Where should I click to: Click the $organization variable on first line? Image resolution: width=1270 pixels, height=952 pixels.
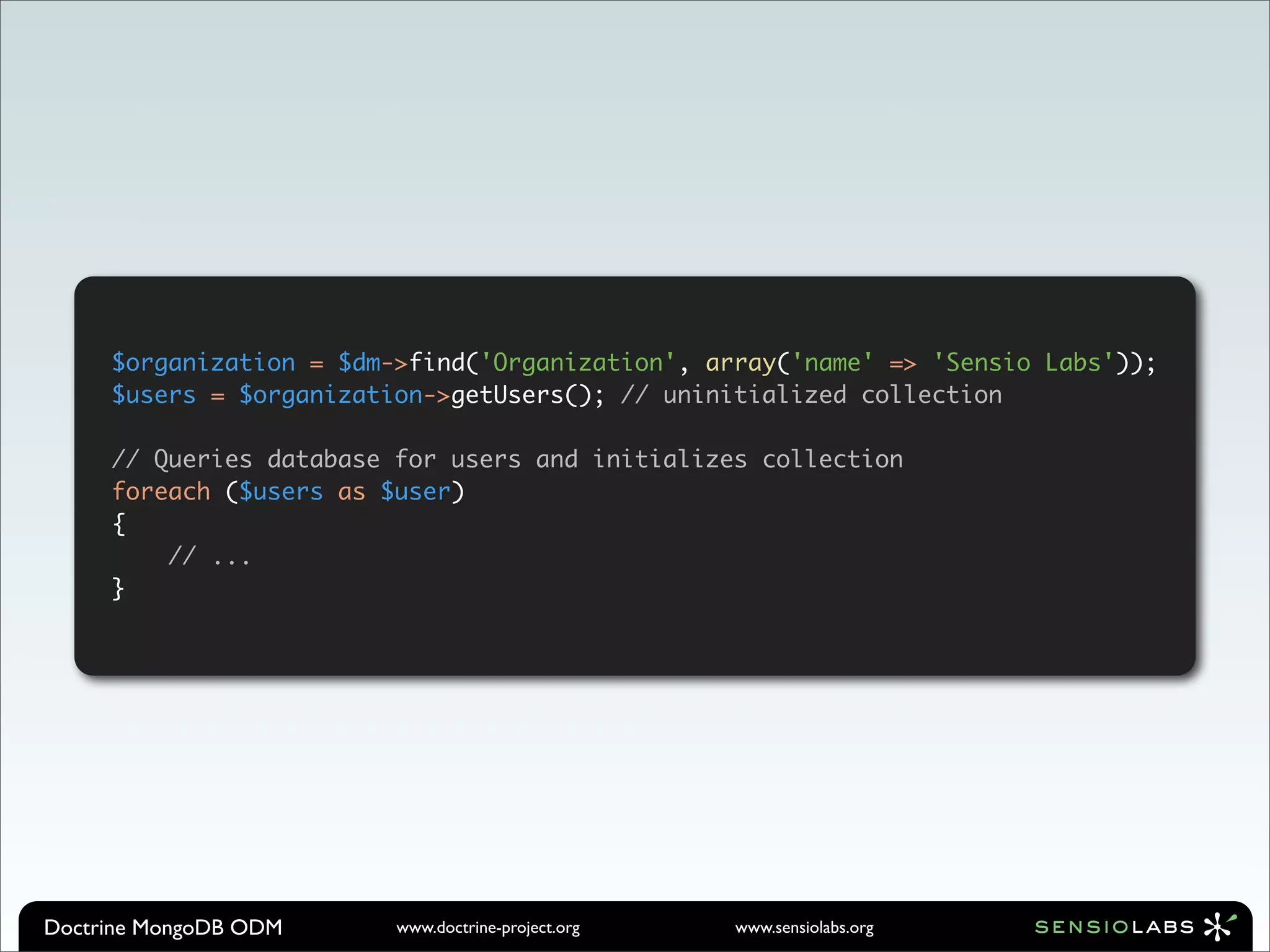click(203, 363)
